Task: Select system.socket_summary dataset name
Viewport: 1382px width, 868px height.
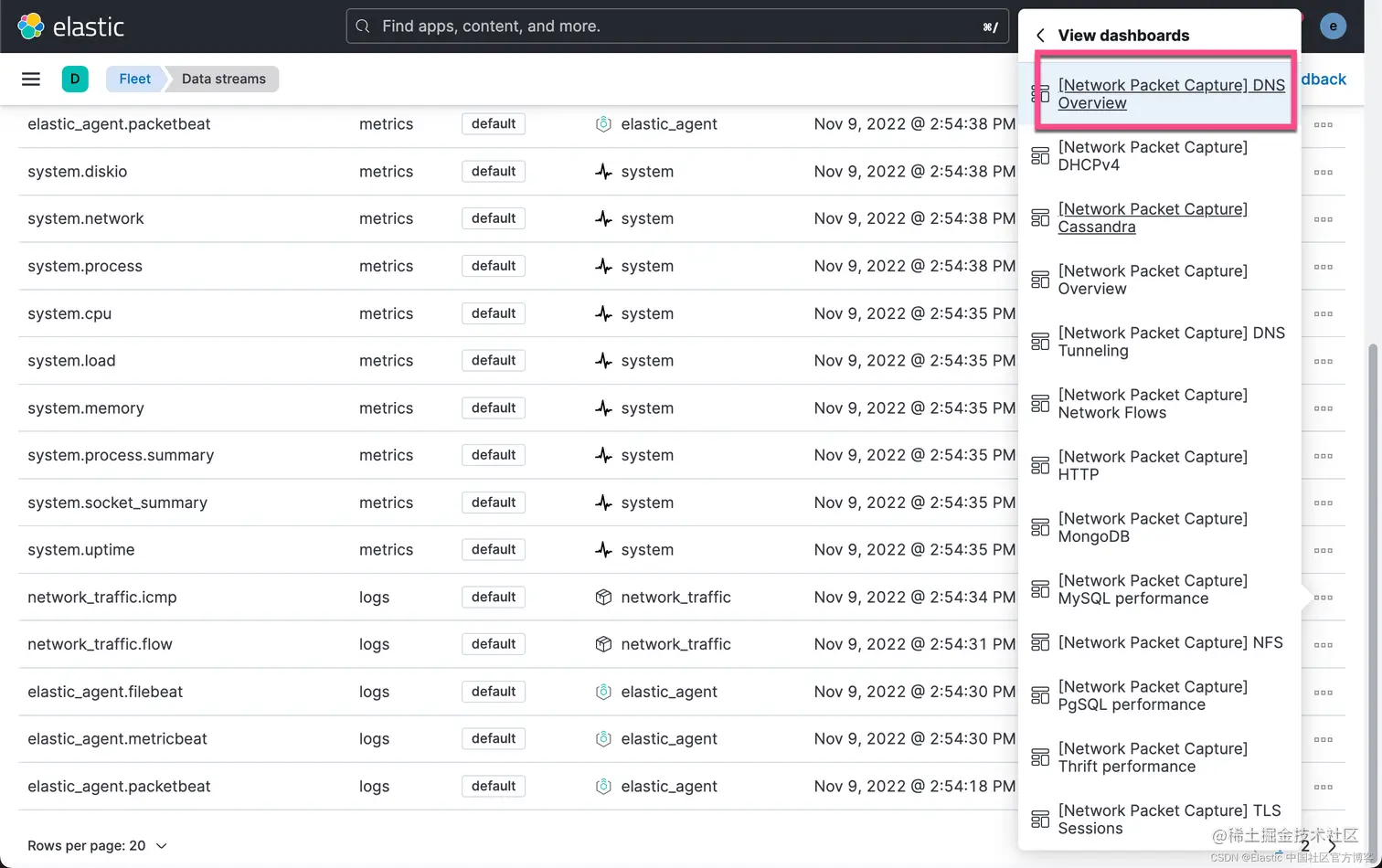Action: point(118,503)
